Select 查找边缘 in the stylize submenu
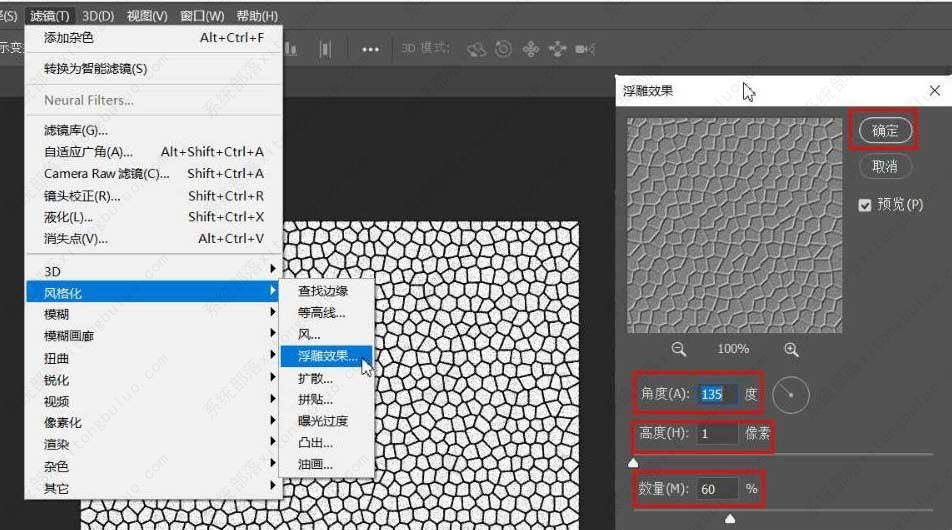952x530 pixels. [323, 291]
